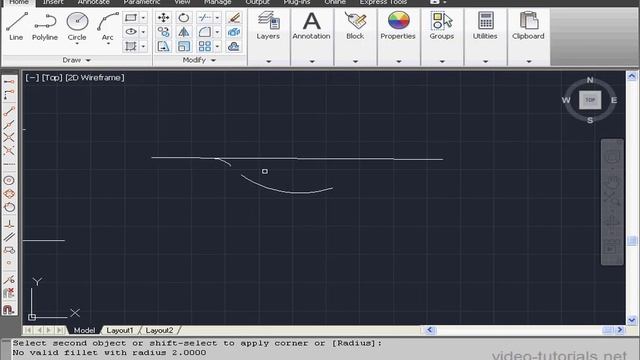Expand the Layers panel arrow
Image resolution: width=640 pixels, height=360 pixels.
(x=269, y=62)
